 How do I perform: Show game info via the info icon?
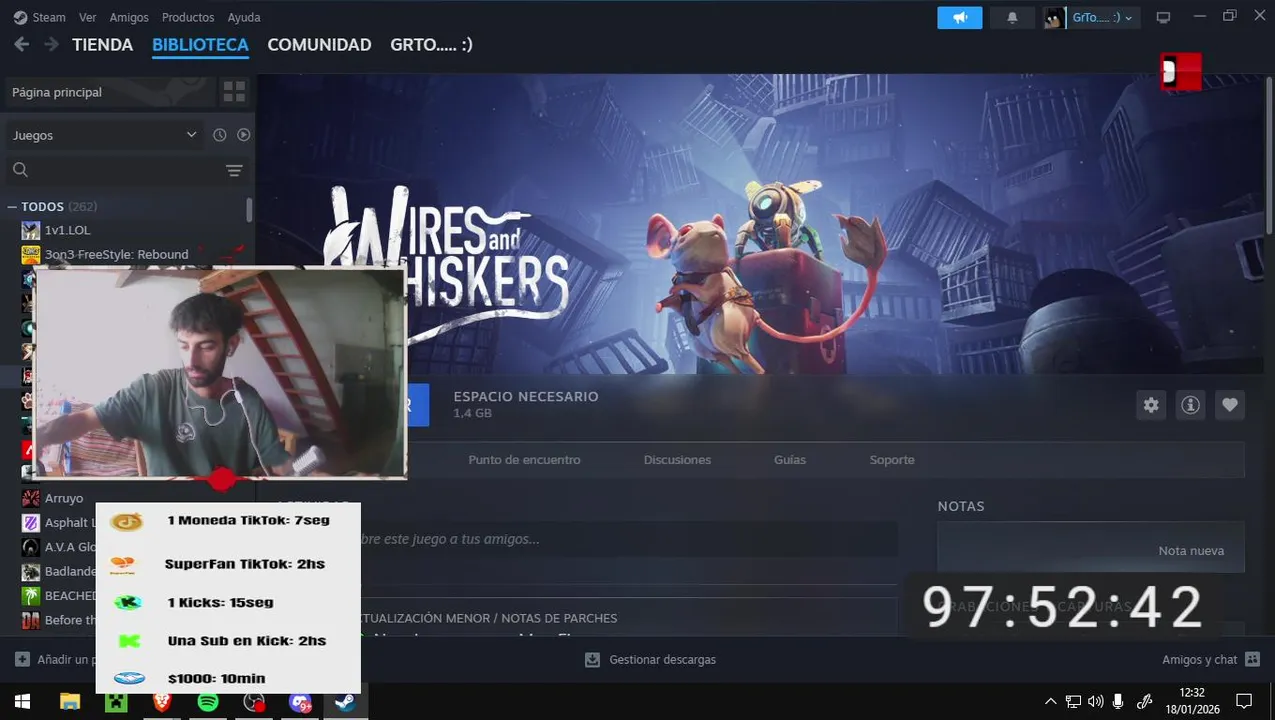click(x=1190, y=405)
